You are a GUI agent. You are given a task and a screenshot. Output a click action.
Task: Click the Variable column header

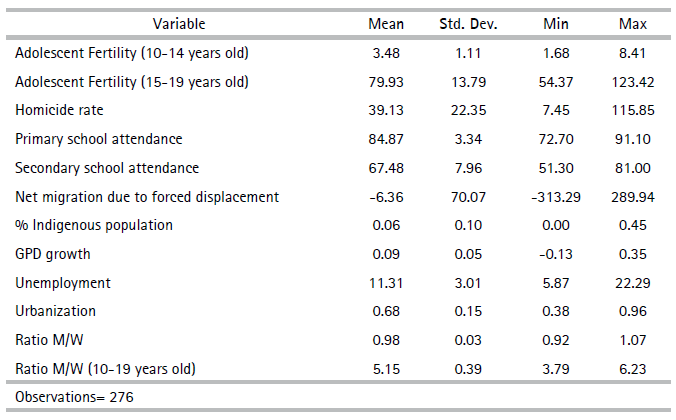(x=177, y=23)
